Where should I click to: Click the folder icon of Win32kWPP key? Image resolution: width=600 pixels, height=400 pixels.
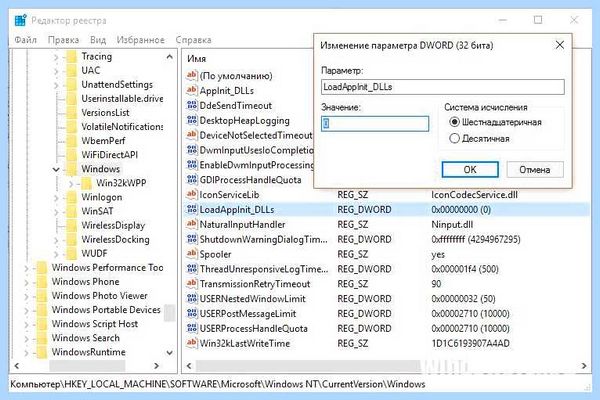click(x=86, y=183)
